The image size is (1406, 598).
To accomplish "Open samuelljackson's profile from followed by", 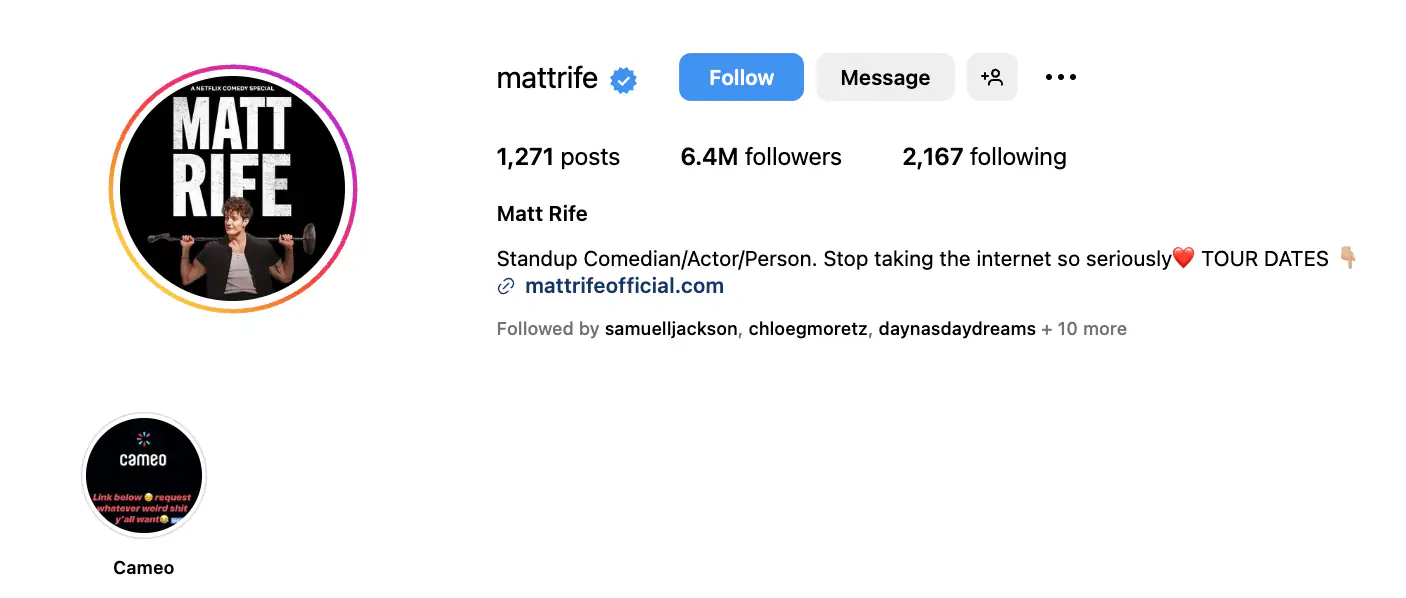I will (671, 329).
